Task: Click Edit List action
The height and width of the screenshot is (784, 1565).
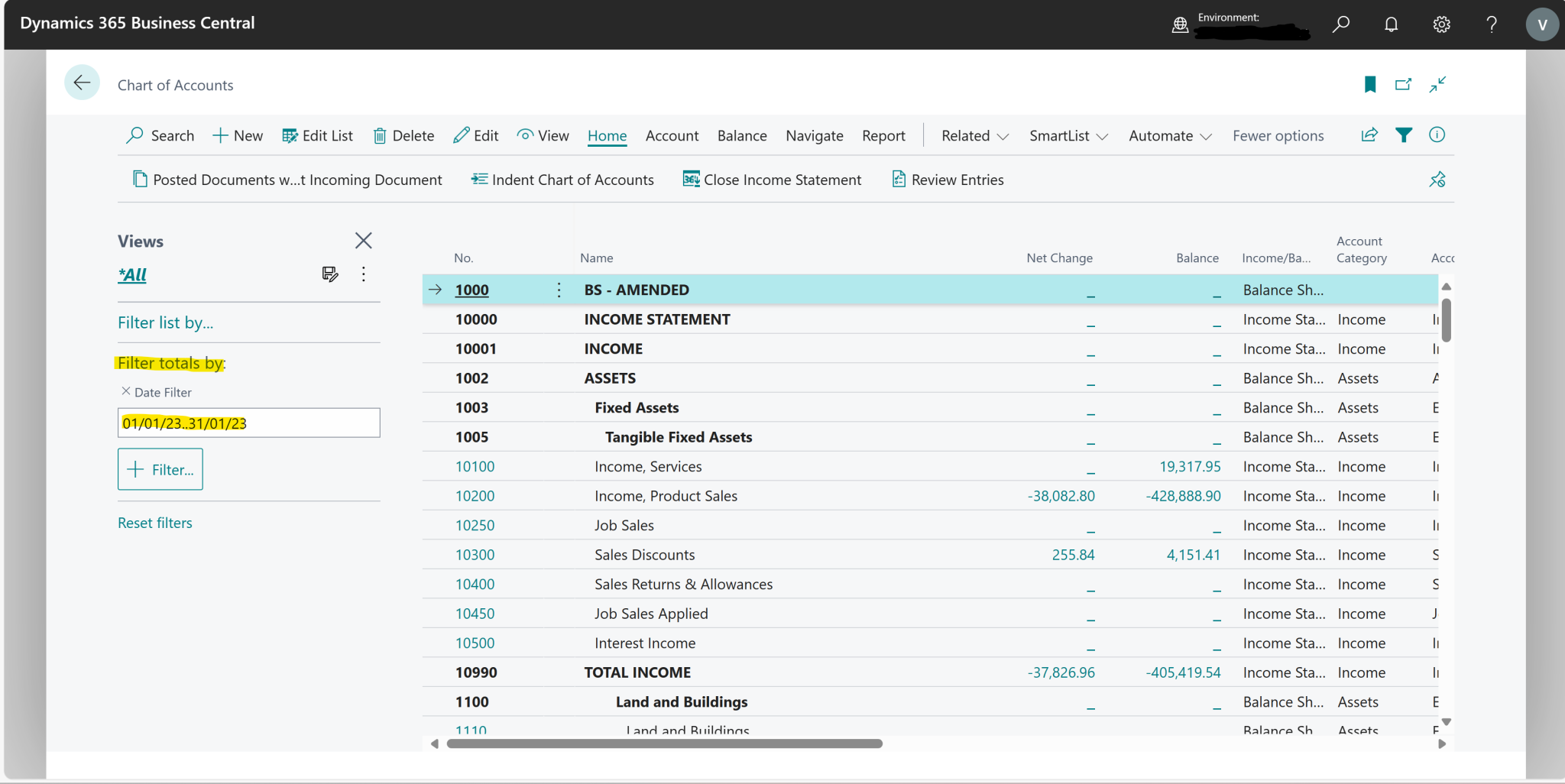Action: click(317, 136)
